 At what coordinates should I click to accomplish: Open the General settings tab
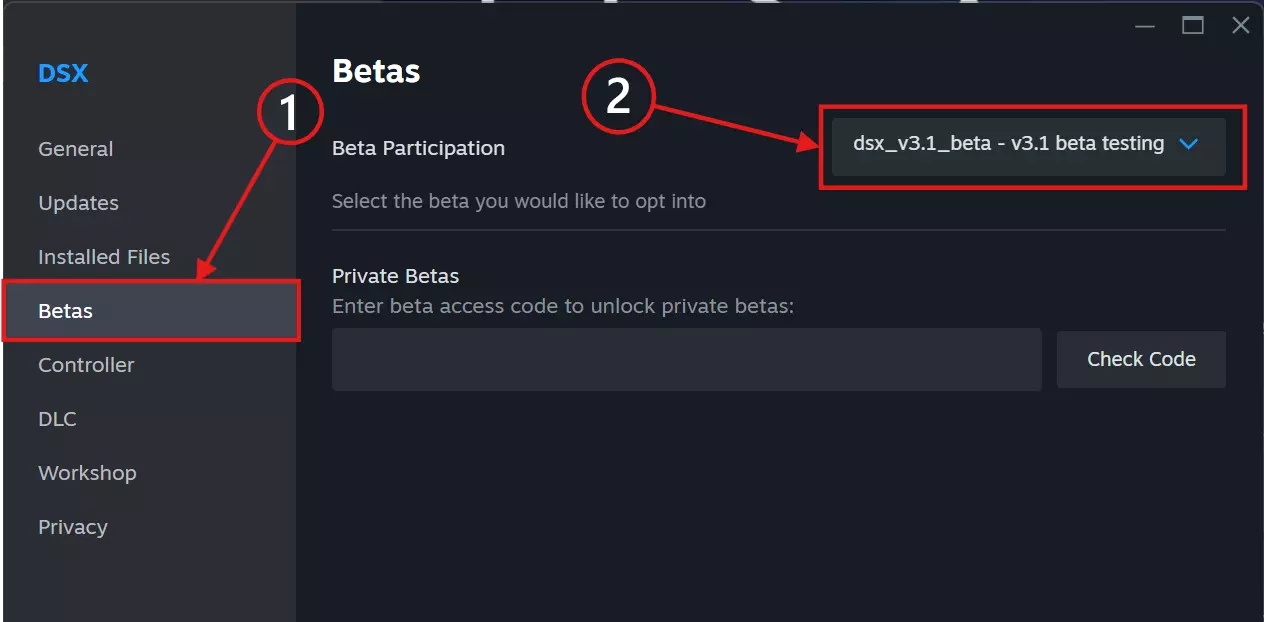(x=75, y=149)
